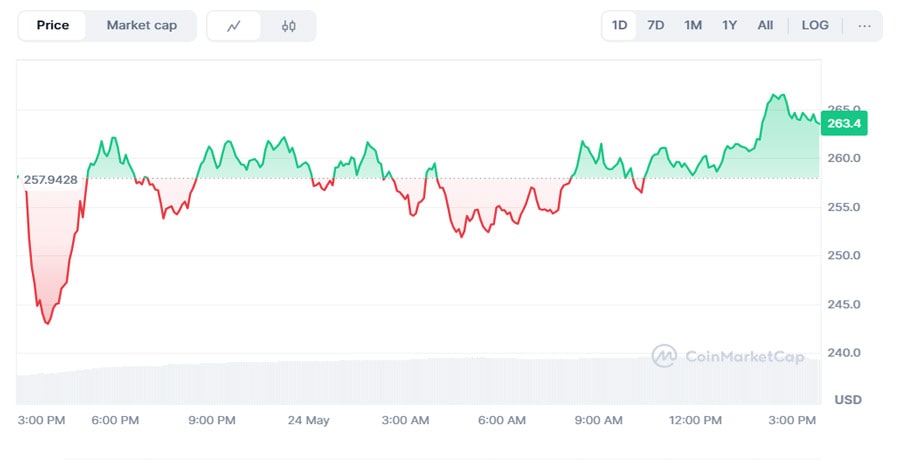Image resolution: width=900 pixels, height=460 pixels.
Task: Click the 9:00 PM time axis label
Action: (212, 420)
